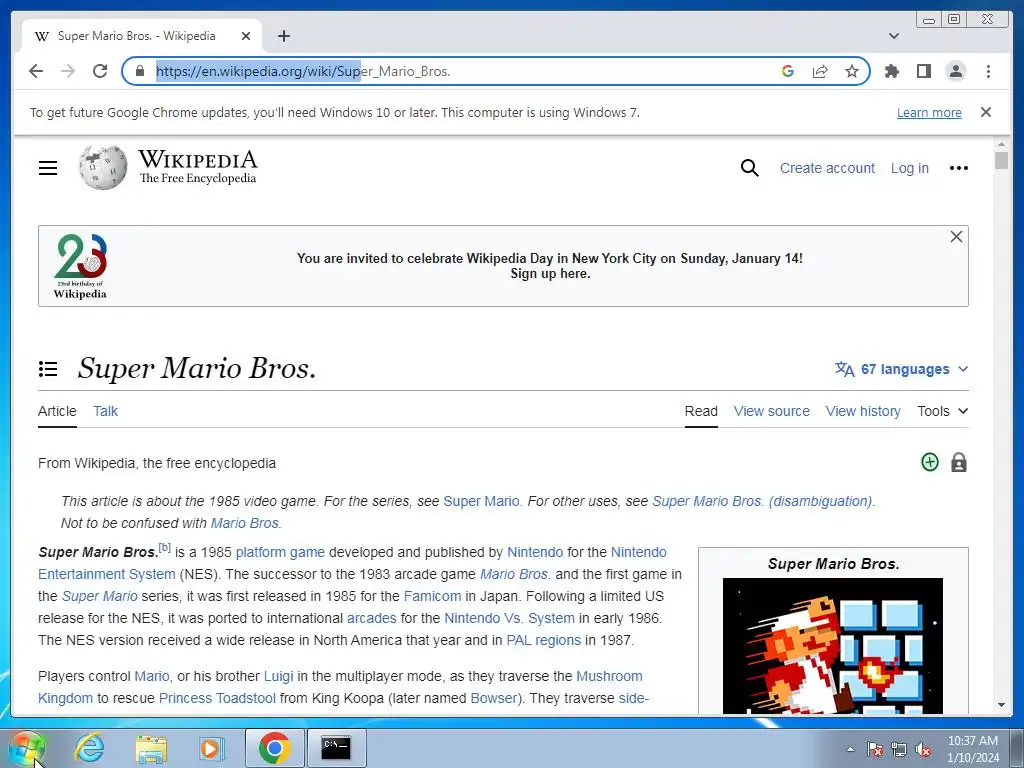This screenshot has height=768, width=1024.
Task: Show hidden system tray icons
Action: click(x=850, y=749)
